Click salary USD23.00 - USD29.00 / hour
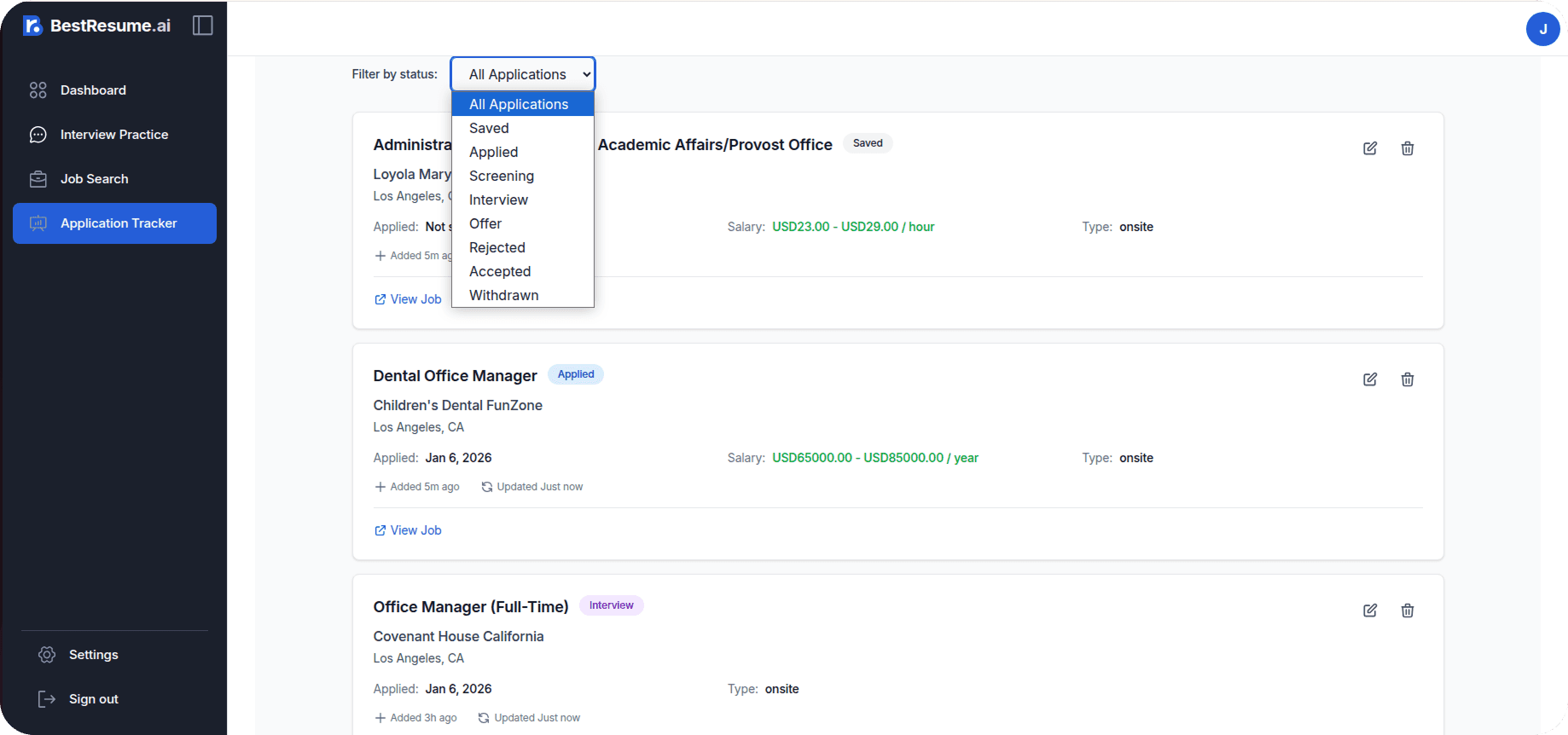This screenshot has height=735, width=1568. [x=853, y=227]
